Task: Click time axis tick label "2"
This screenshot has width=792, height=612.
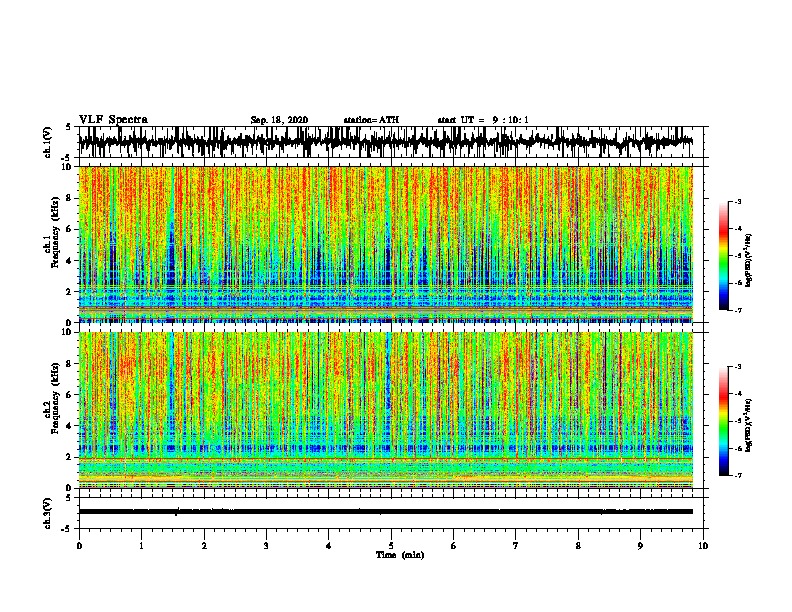Action: 204,546
